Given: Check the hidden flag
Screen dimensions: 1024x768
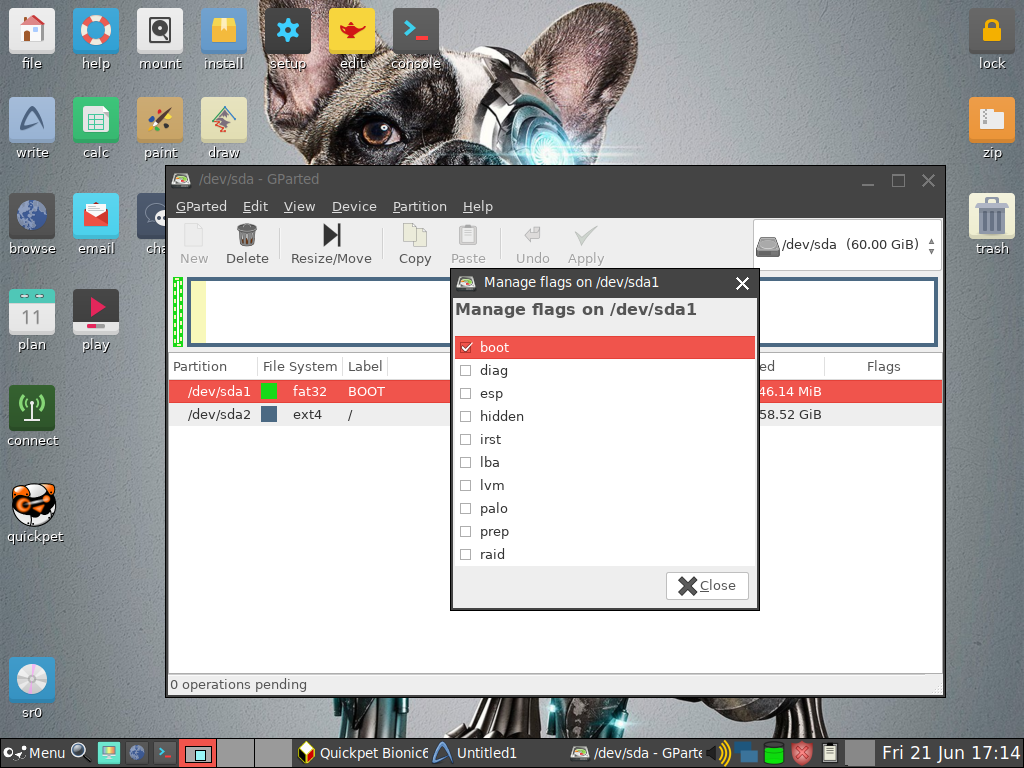Looking at the screenshot, I should [466, 416].
